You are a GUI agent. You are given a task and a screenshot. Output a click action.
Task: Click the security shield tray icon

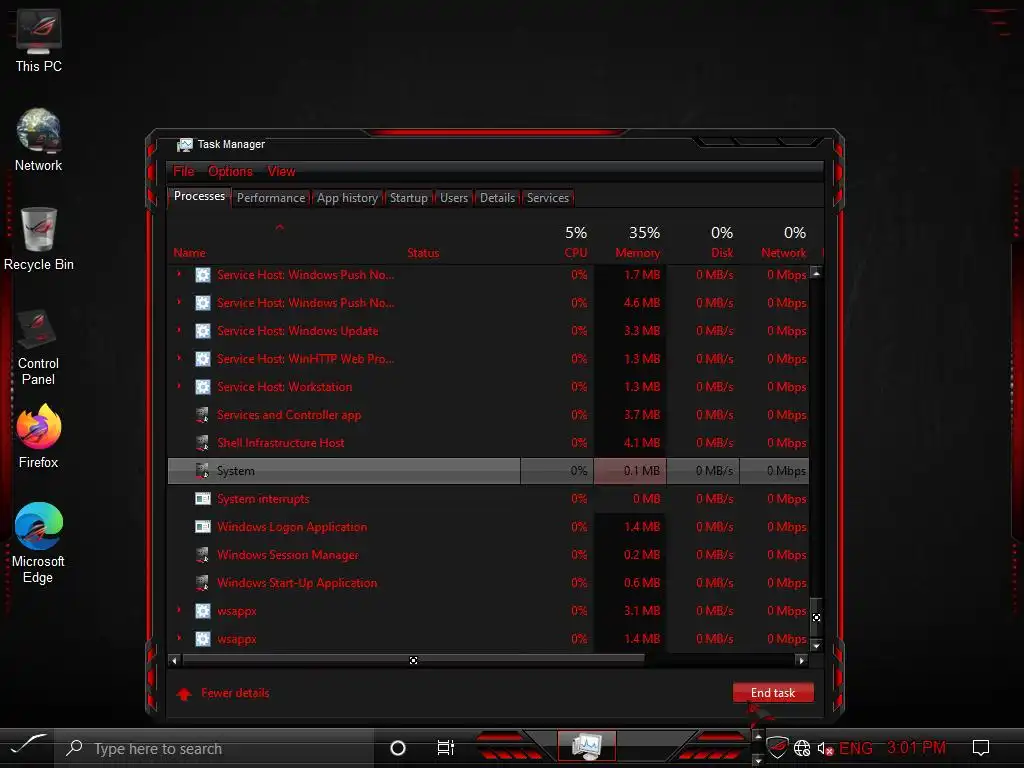tap(776, 746)
